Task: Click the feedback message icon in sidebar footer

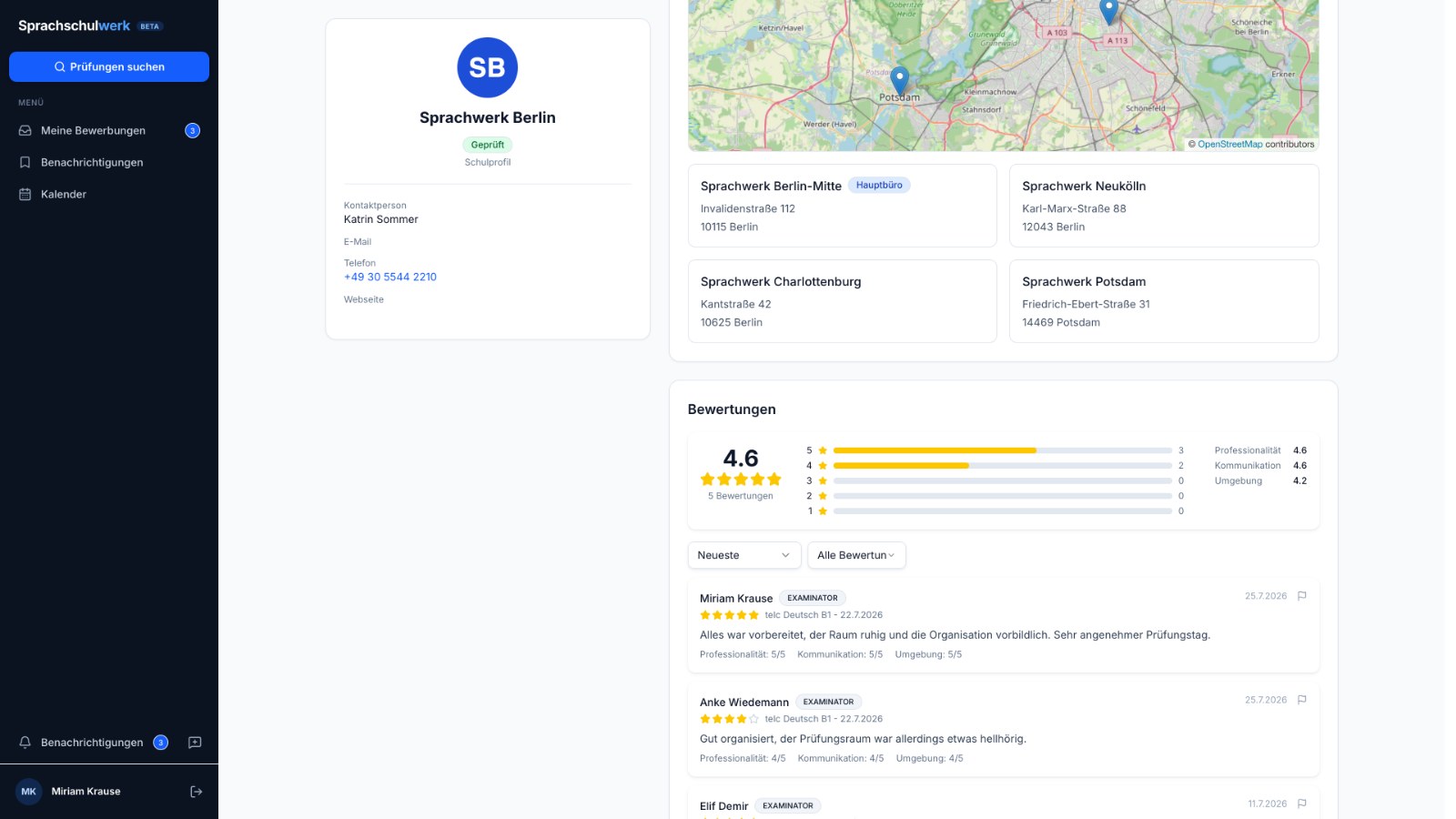Action: [x=195, y=743]
